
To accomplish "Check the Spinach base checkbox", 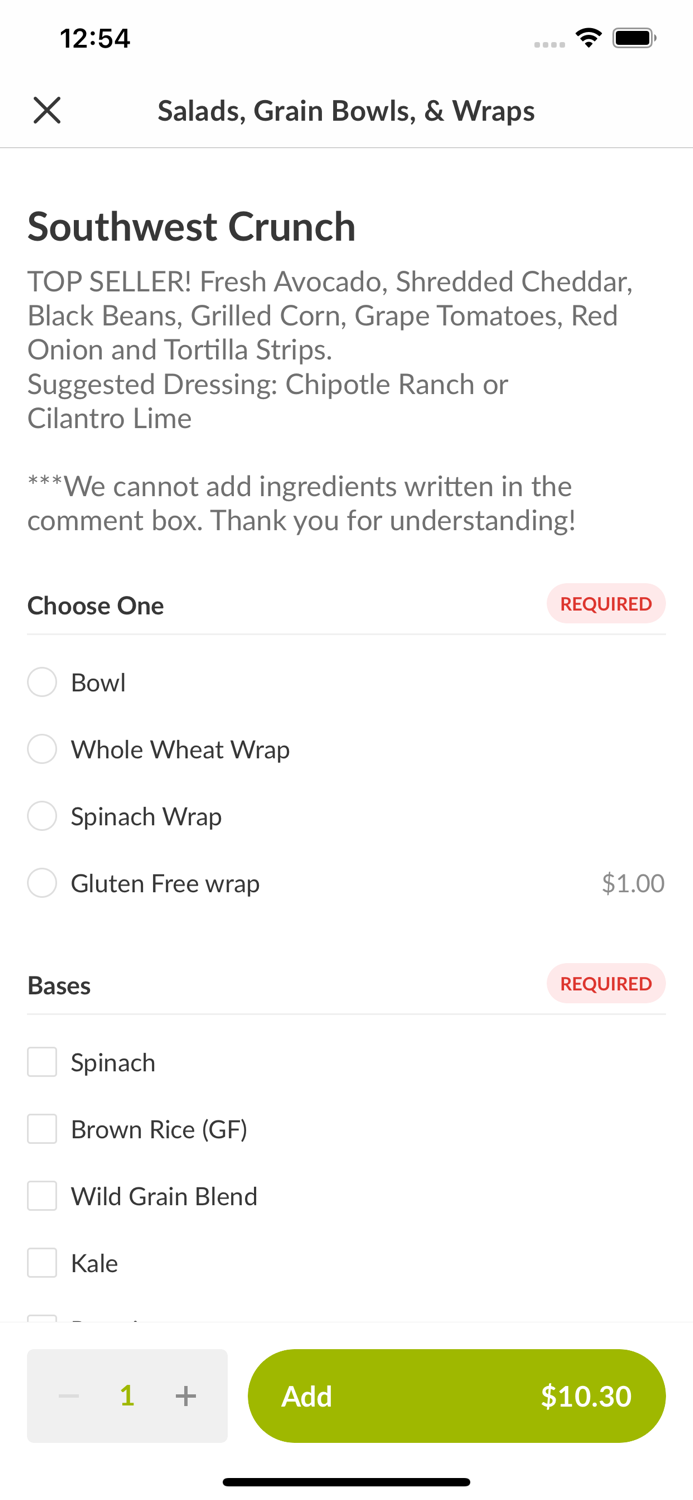I will click(42, 1062).
